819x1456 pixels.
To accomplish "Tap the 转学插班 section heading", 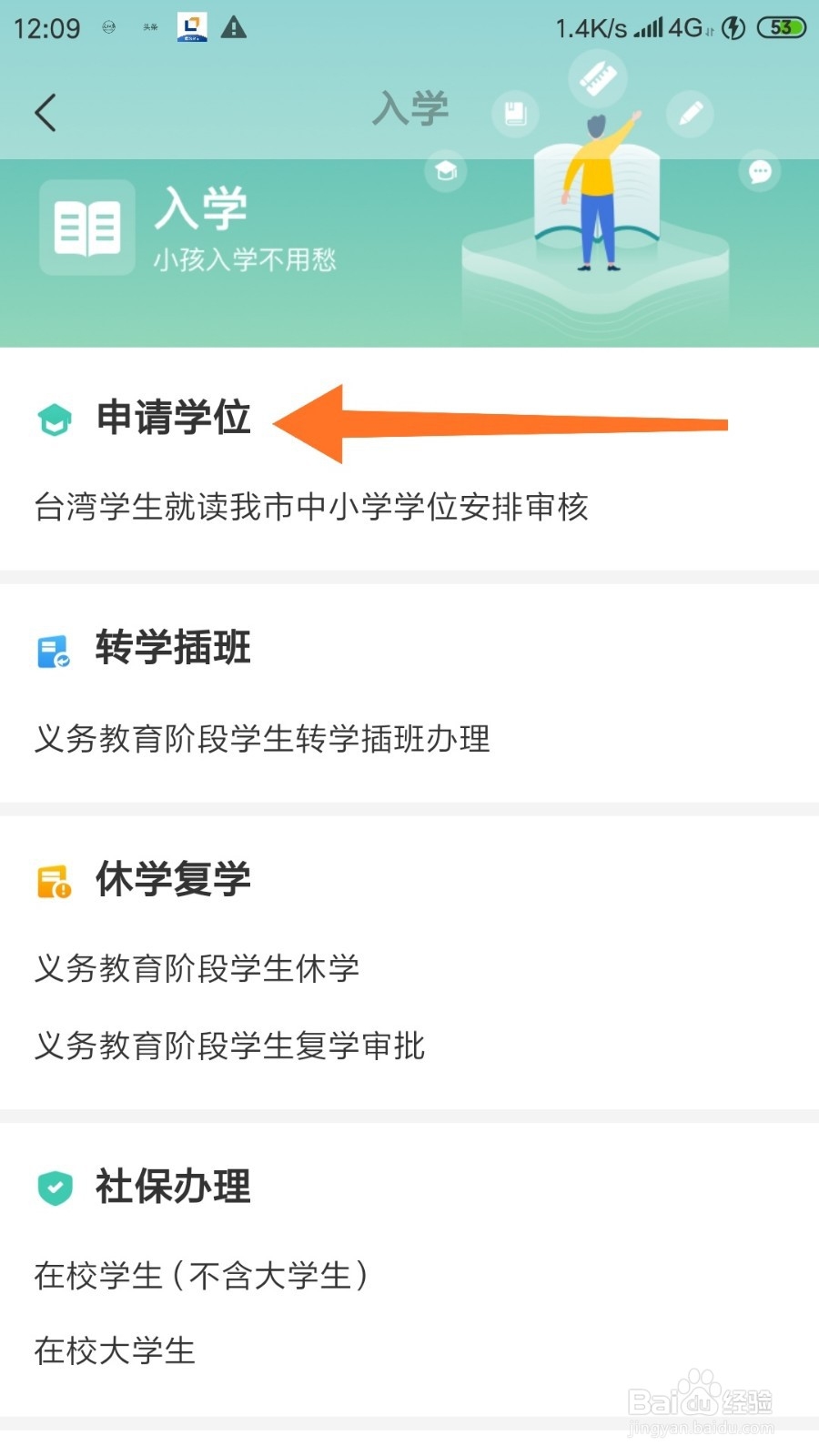I will tap(173, 648).
